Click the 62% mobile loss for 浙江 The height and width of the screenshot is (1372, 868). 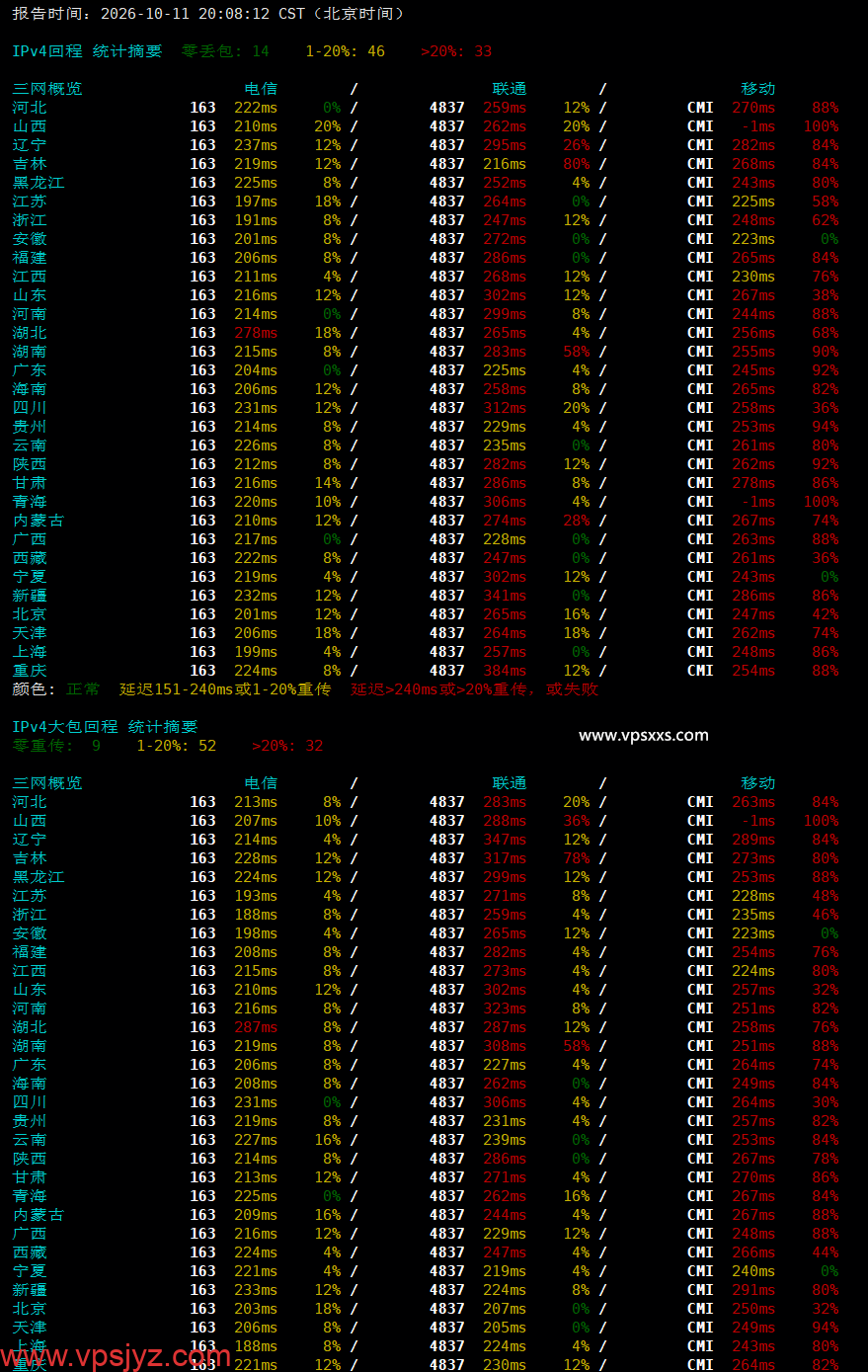[x=826, y=220]
